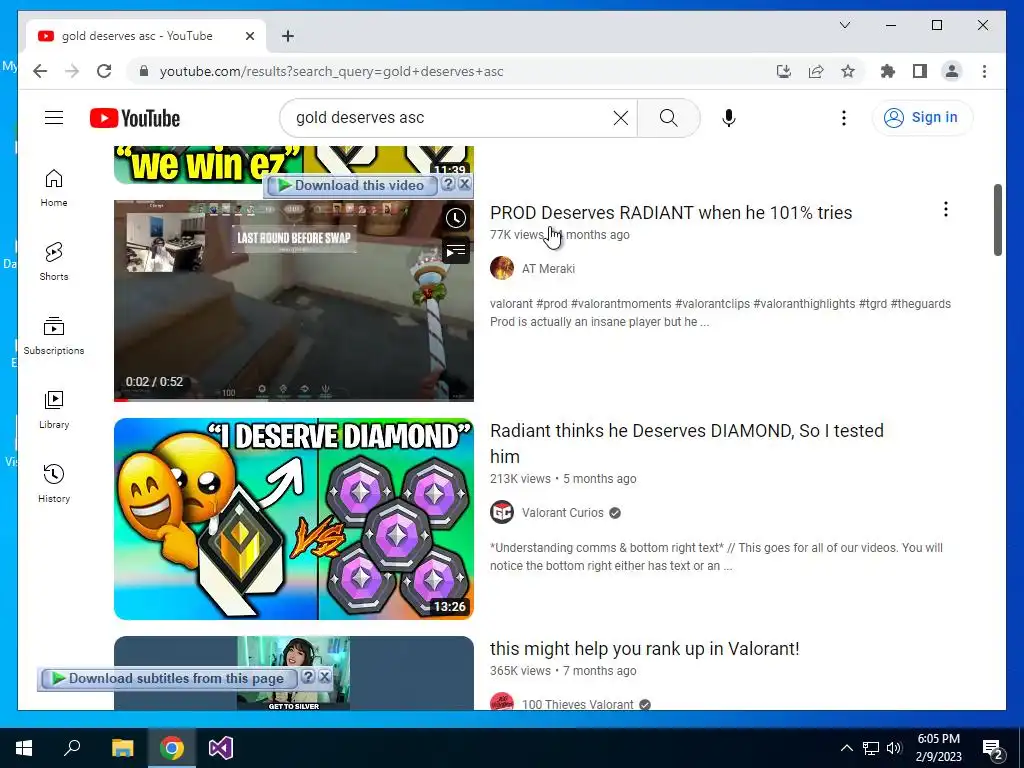Viewport: 1024px width, 768px height.
Task: Click the PROD video preview thumbnail
Action: point(294,300)
